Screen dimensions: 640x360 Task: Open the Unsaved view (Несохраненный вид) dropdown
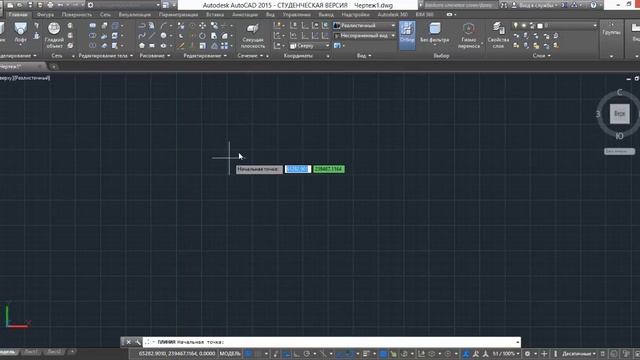click(364, 36)
